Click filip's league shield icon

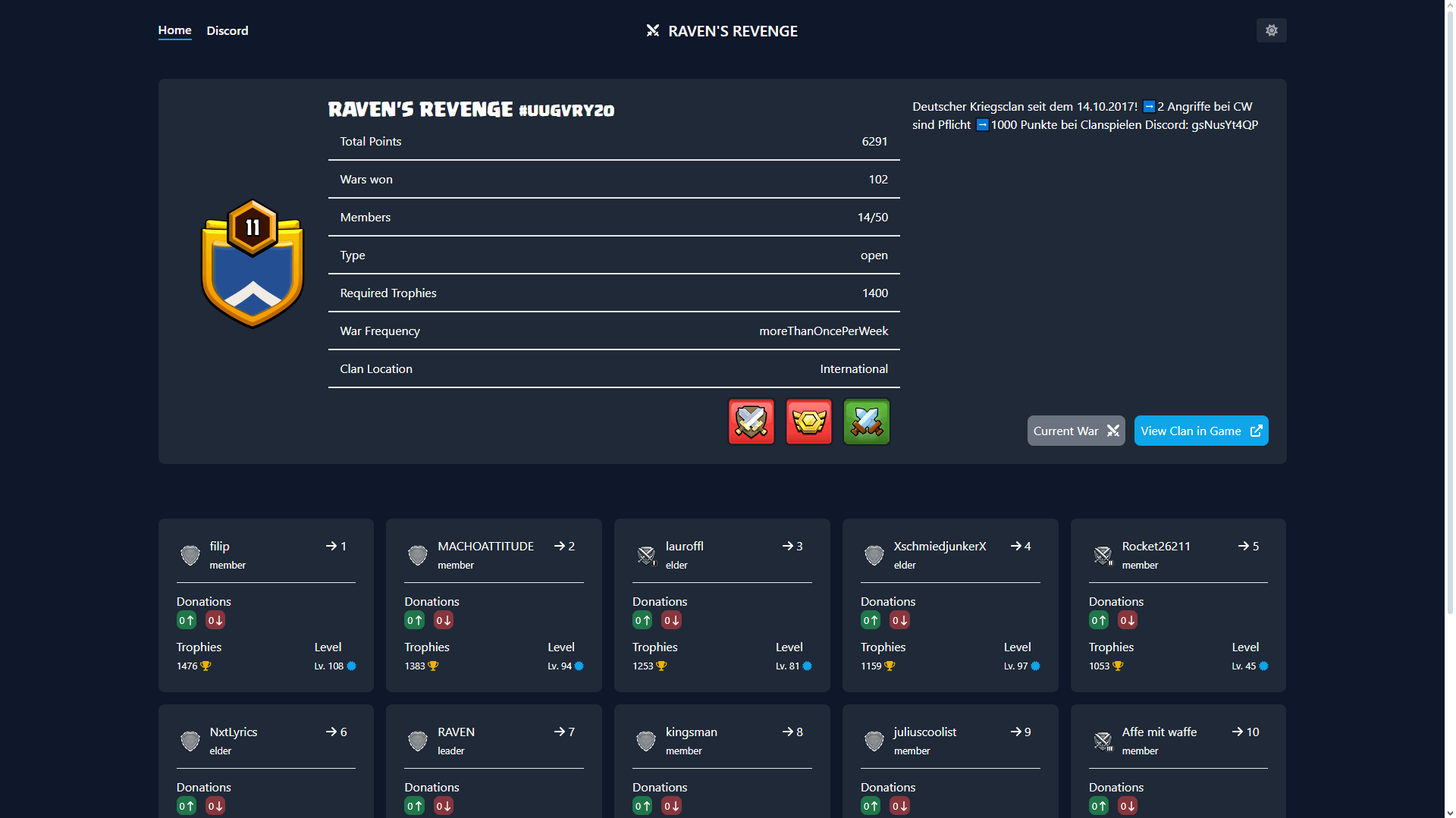pyautogui.click(x=190, y=555)
